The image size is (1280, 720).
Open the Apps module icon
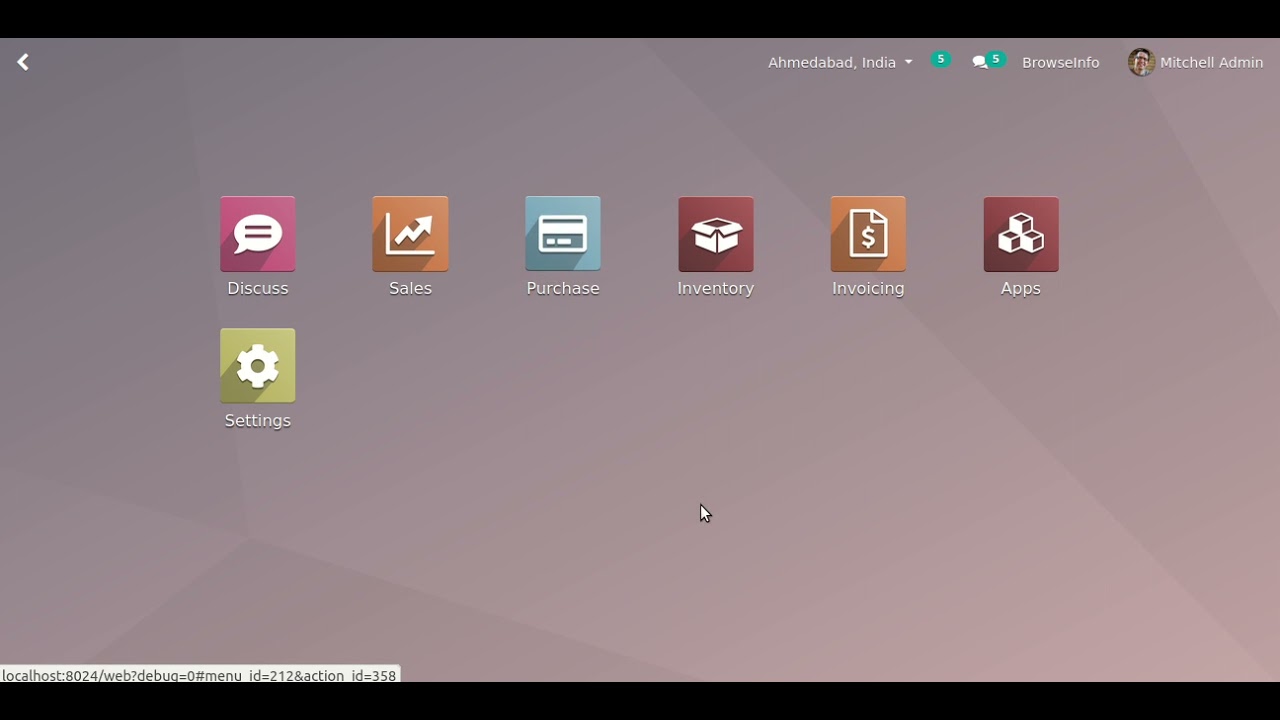(1021, 234)
